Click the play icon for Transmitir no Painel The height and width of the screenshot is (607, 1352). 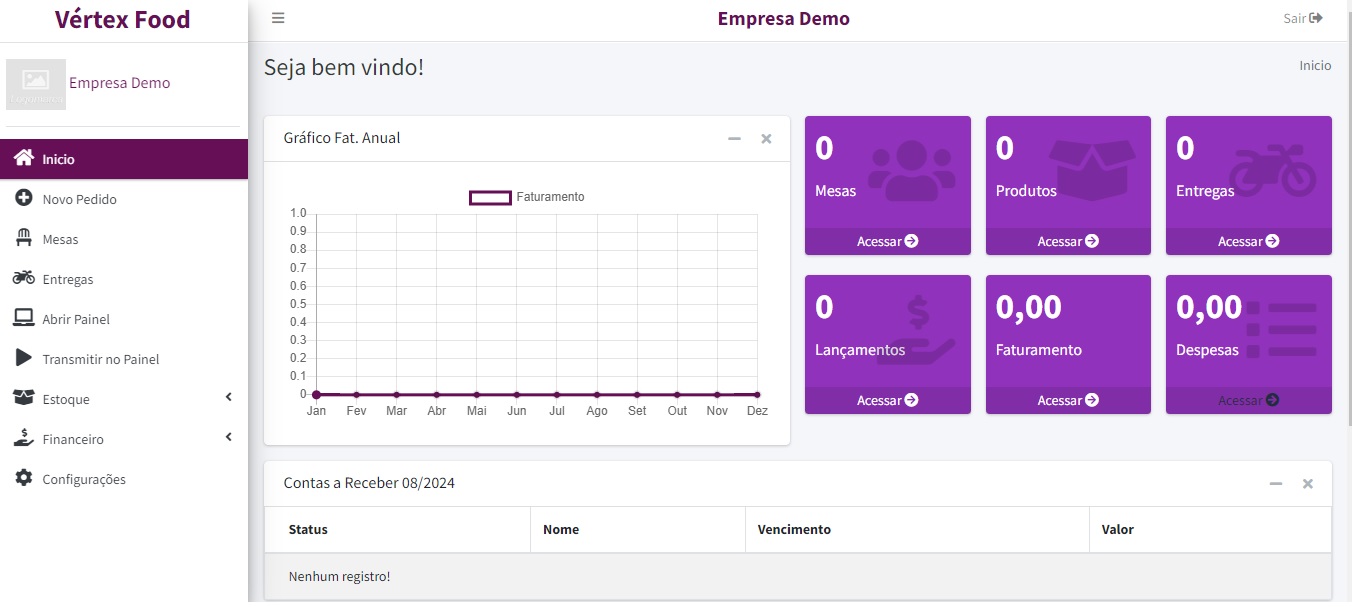pyautogui.click(x=24, y=359)
